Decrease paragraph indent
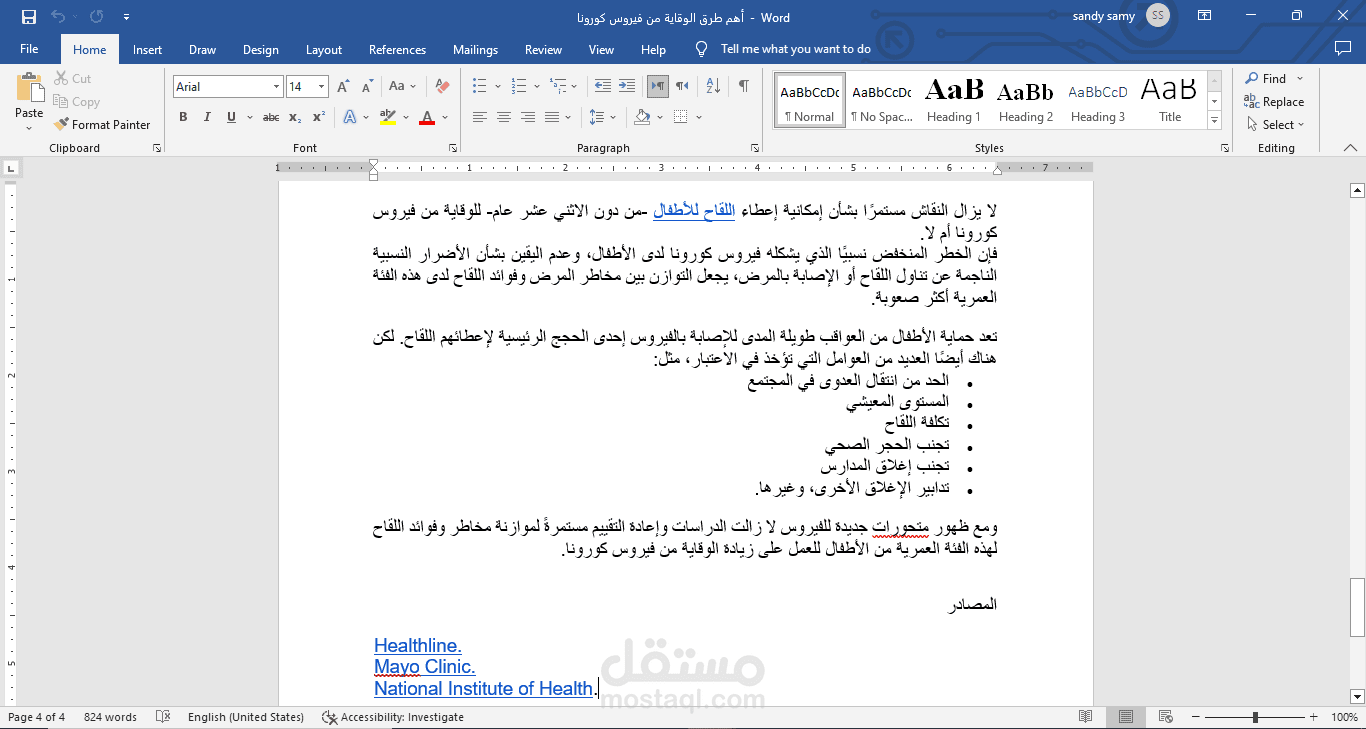The width and height of the screenshot is (1366, 729). pos(602,87)
